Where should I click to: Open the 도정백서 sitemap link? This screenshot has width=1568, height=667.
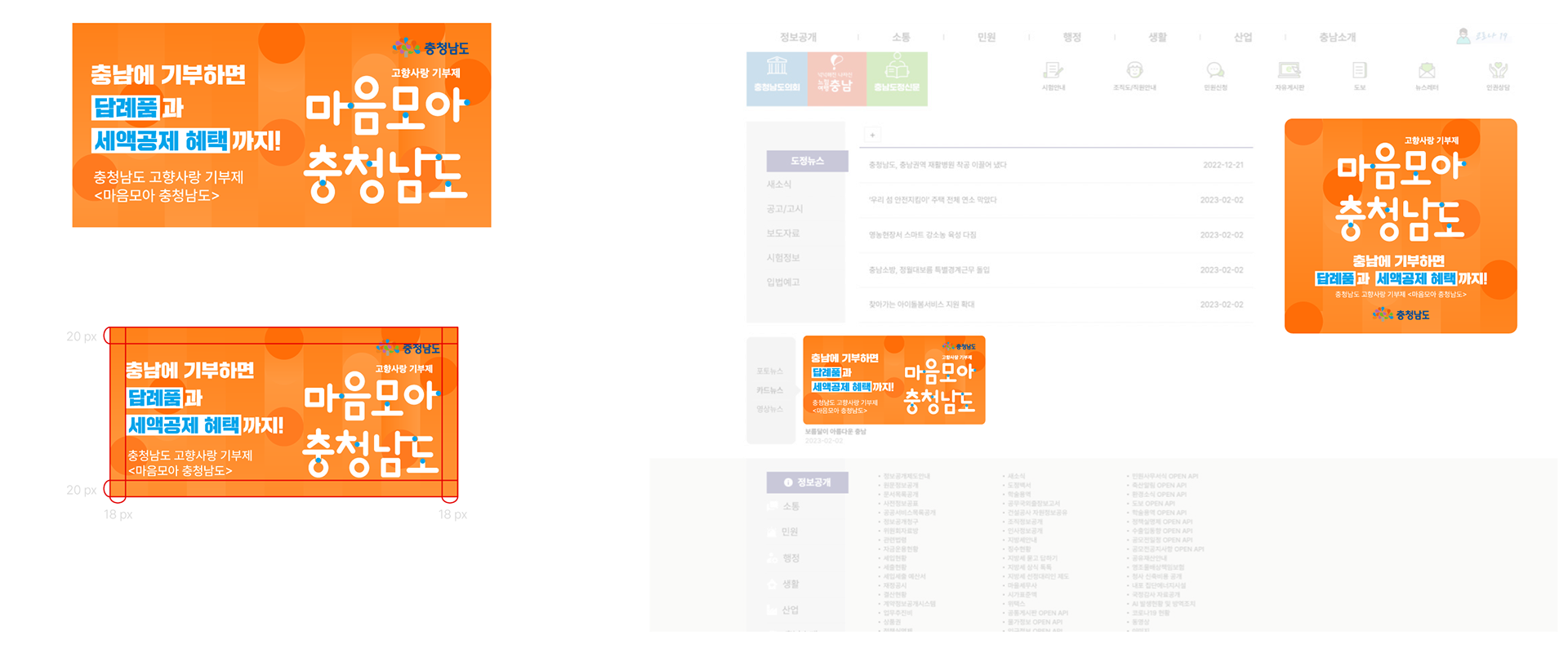1019,485
